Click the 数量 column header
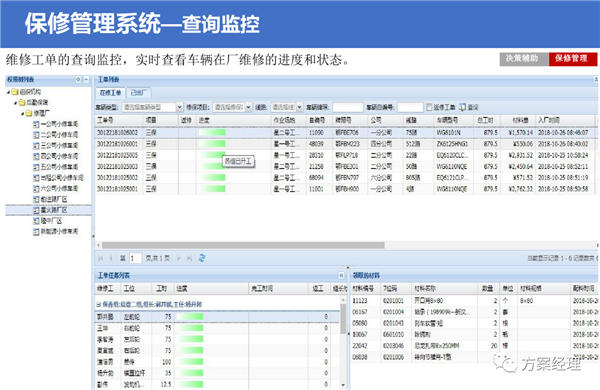The width and height of the screenshot is (600, 390). (488, 288)
